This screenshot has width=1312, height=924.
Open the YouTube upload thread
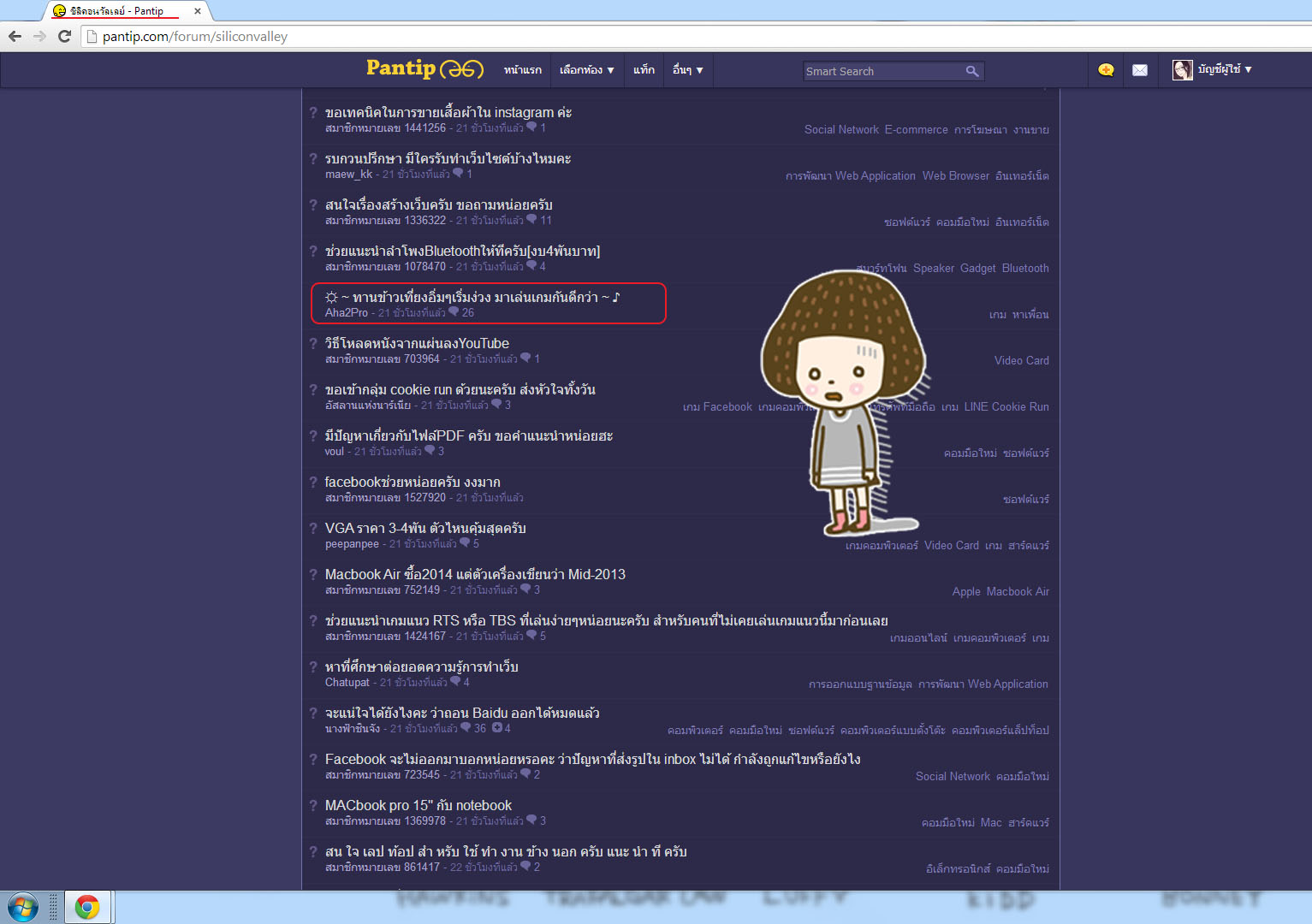pyautogui.click(x=417, y=343)
